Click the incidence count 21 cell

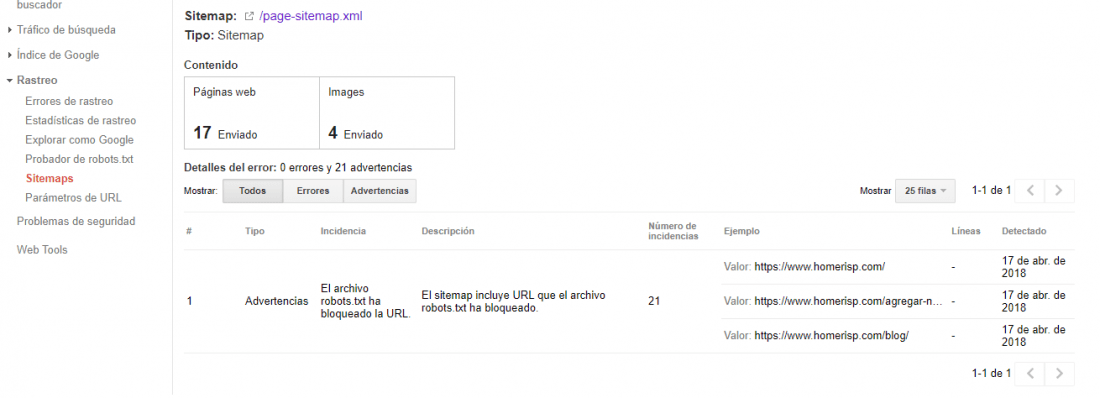coord(654,301)
